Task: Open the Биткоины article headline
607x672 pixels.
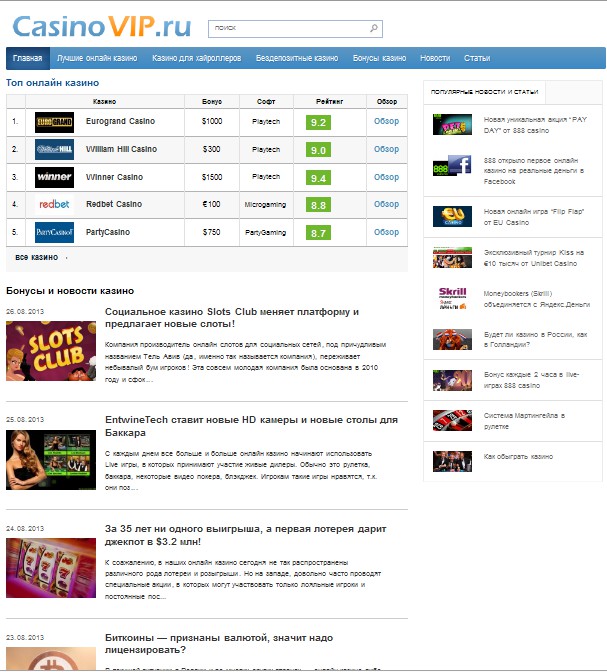Action: point(219,644)
